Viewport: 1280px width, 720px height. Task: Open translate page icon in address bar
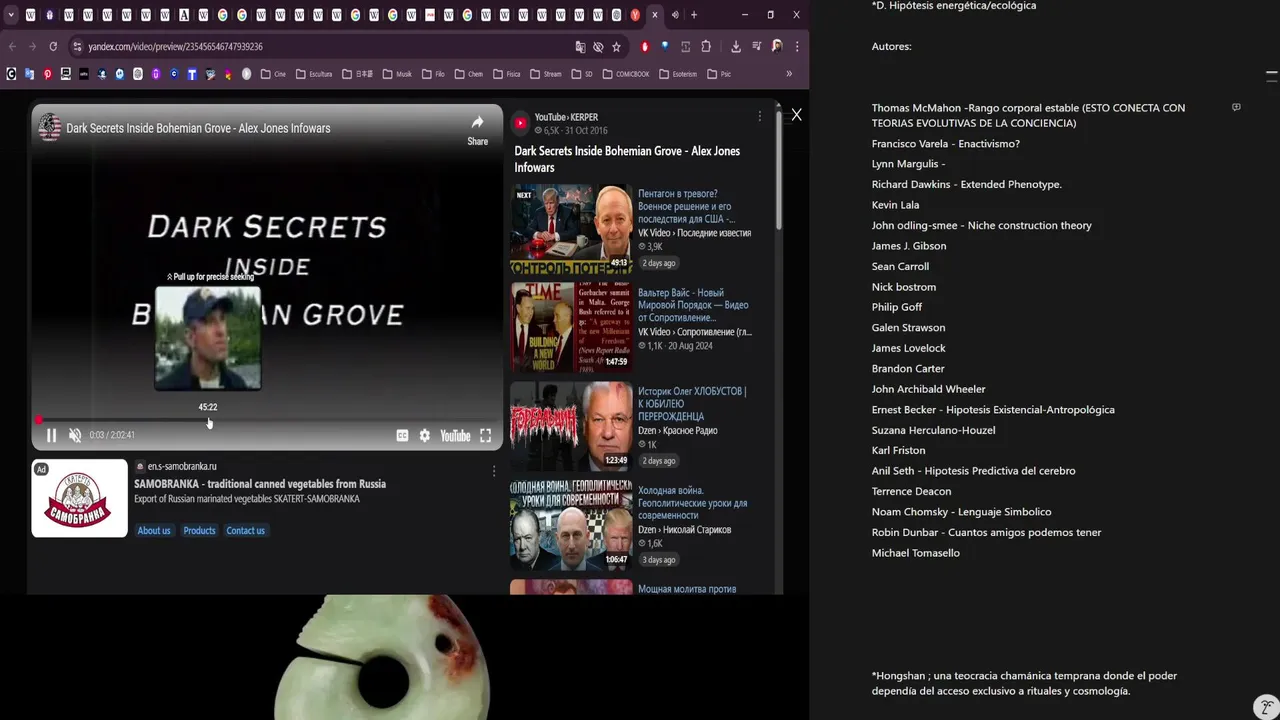[x=580, y=46]
